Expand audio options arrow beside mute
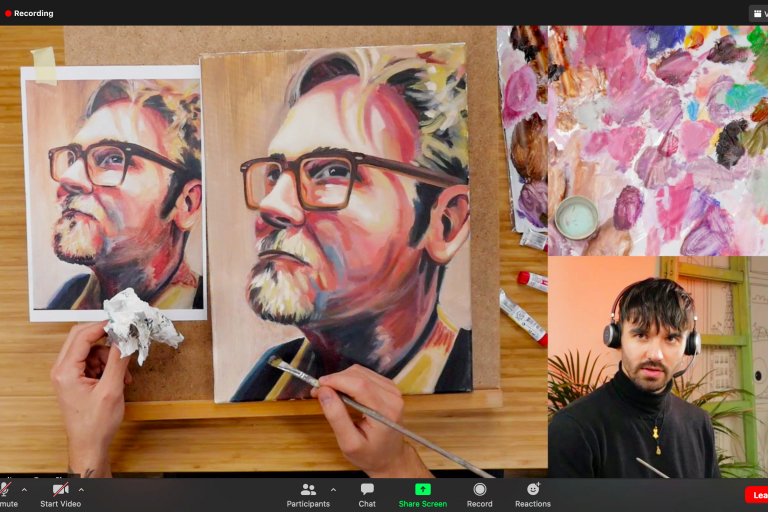The height and width of the screenshot is (512, 768). pyautogui.click(x=24, y=490)
